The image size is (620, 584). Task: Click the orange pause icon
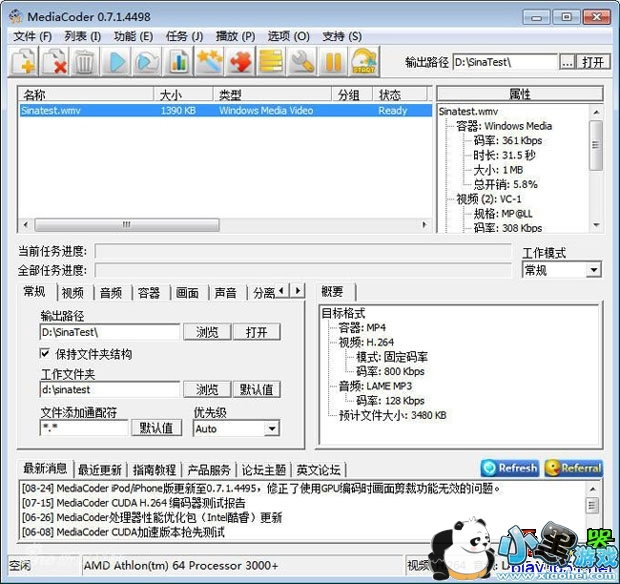pos(333,62)
